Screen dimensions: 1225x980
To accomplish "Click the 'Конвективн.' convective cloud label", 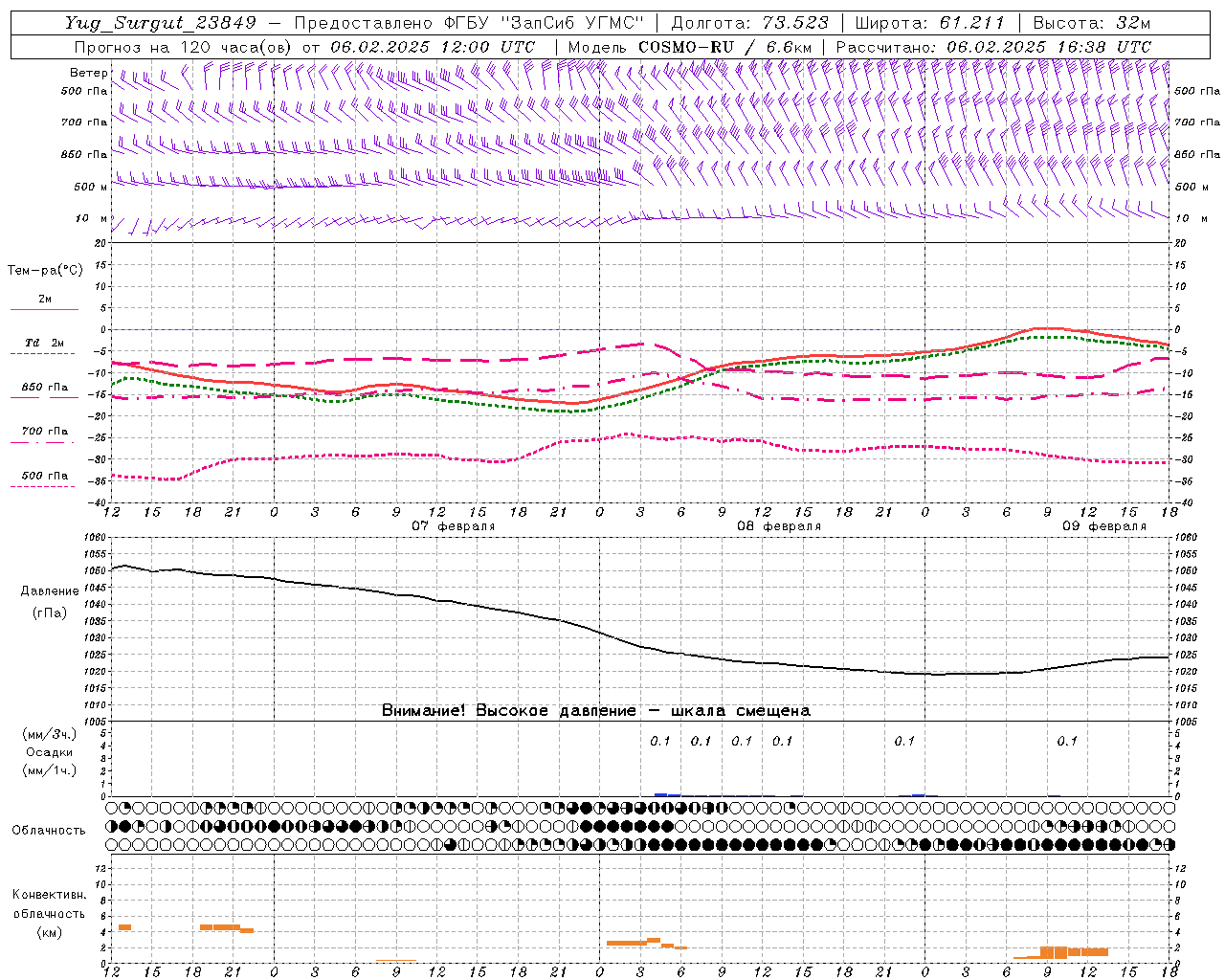I will (49, 895).
